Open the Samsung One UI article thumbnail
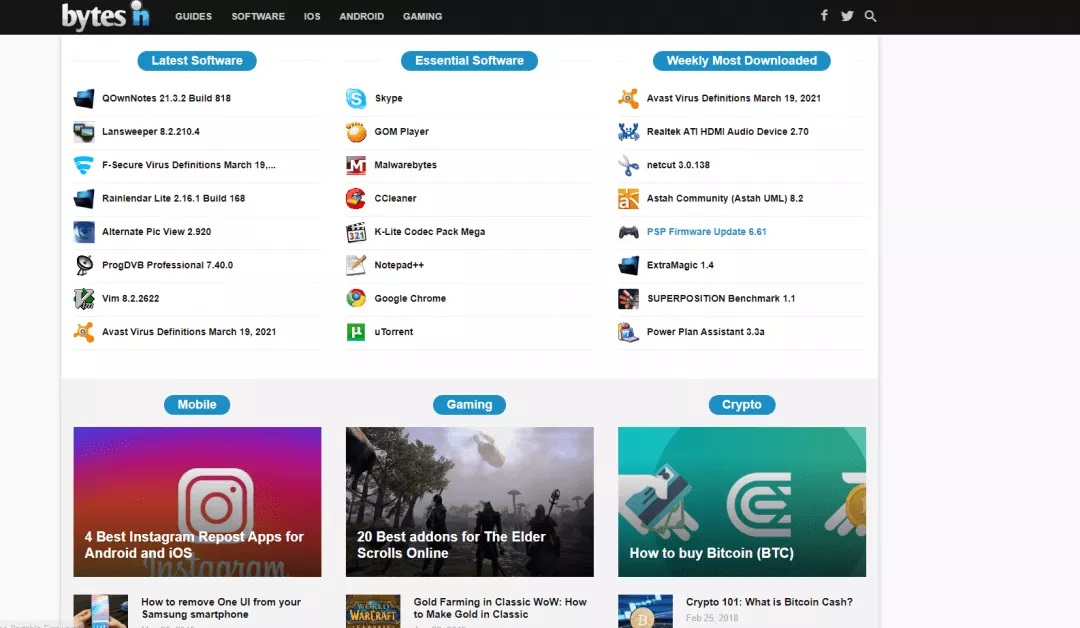The height and width of the screenshot is (628, 1080). (x=101, y=611)
